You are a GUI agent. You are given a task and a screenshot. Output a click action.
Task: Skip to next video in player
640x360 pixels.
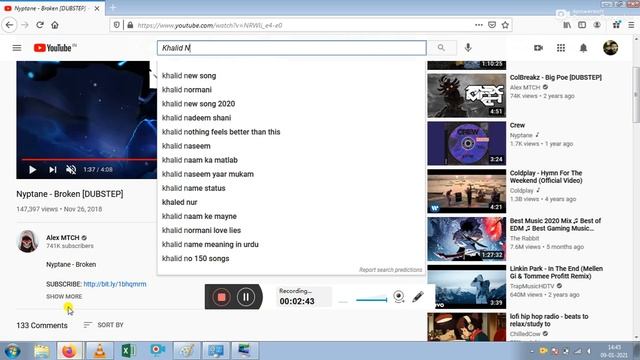pos(53,169)
